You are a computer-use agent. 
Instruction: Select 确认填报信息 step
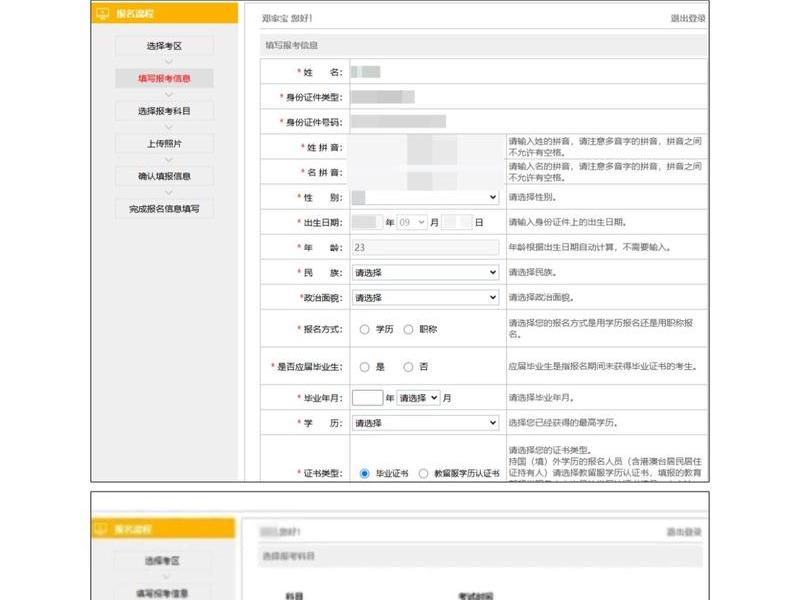(164, 176)
